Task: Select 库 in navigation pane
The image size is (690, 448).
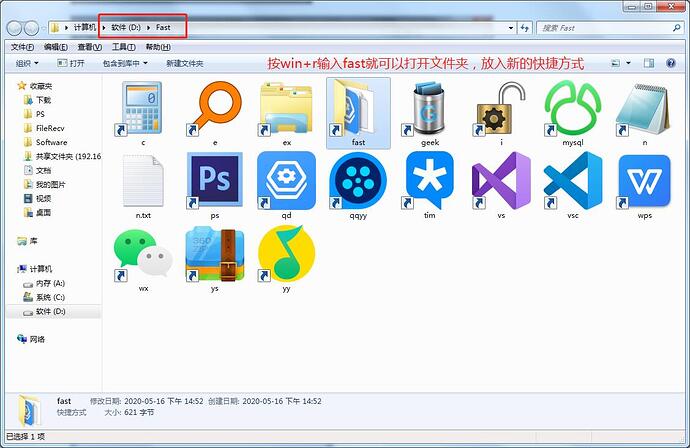Action: [x=27, y=241]
